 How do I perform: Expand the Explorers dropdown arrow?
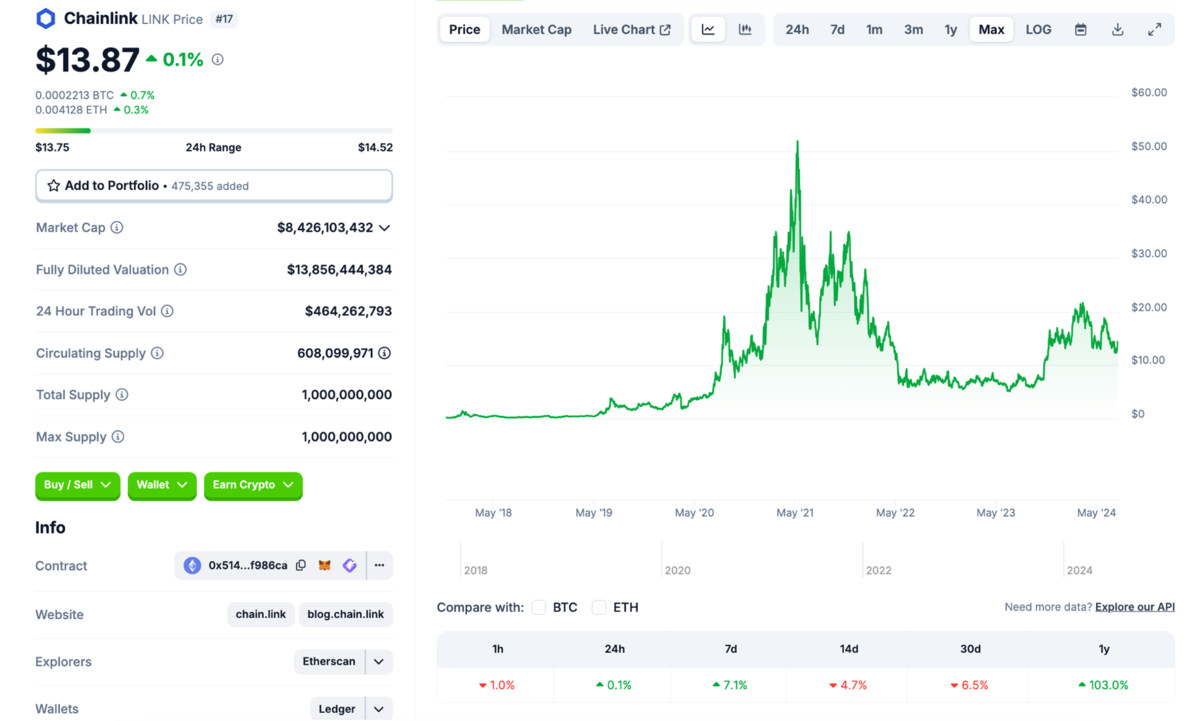[x=379, y=662]
